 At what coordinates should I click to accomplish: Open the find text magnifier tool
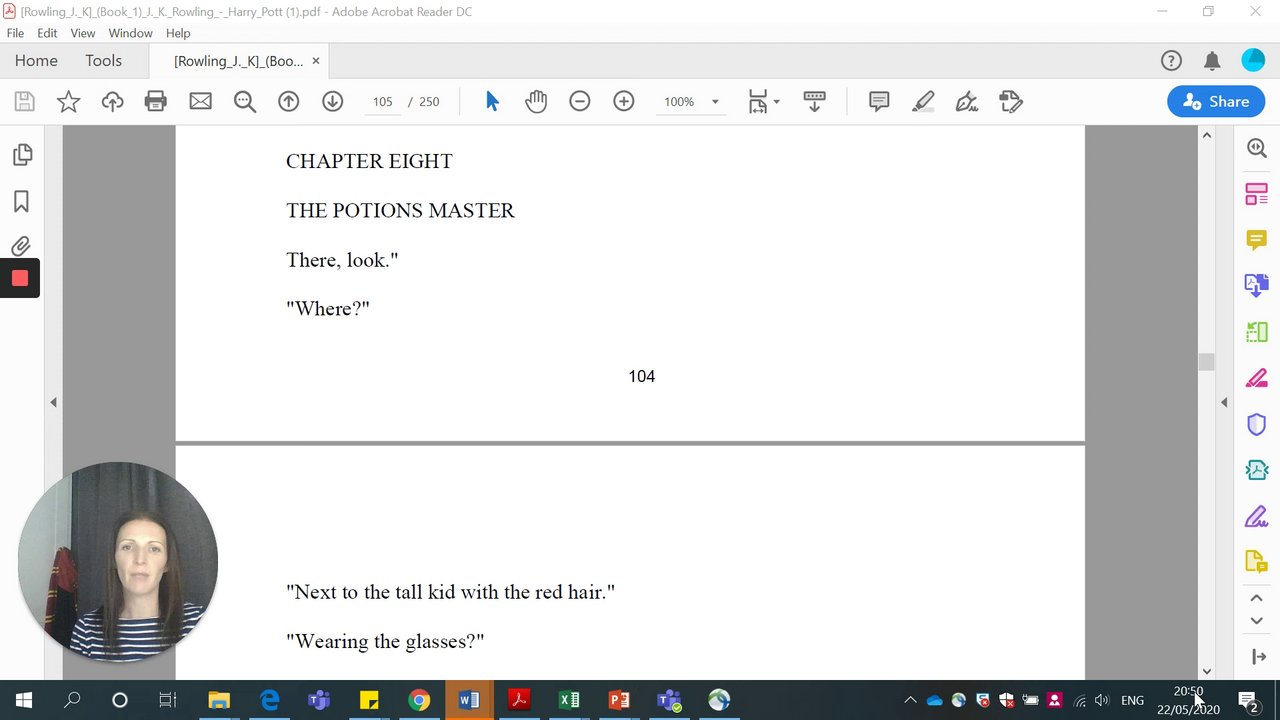tap(244, 101)
